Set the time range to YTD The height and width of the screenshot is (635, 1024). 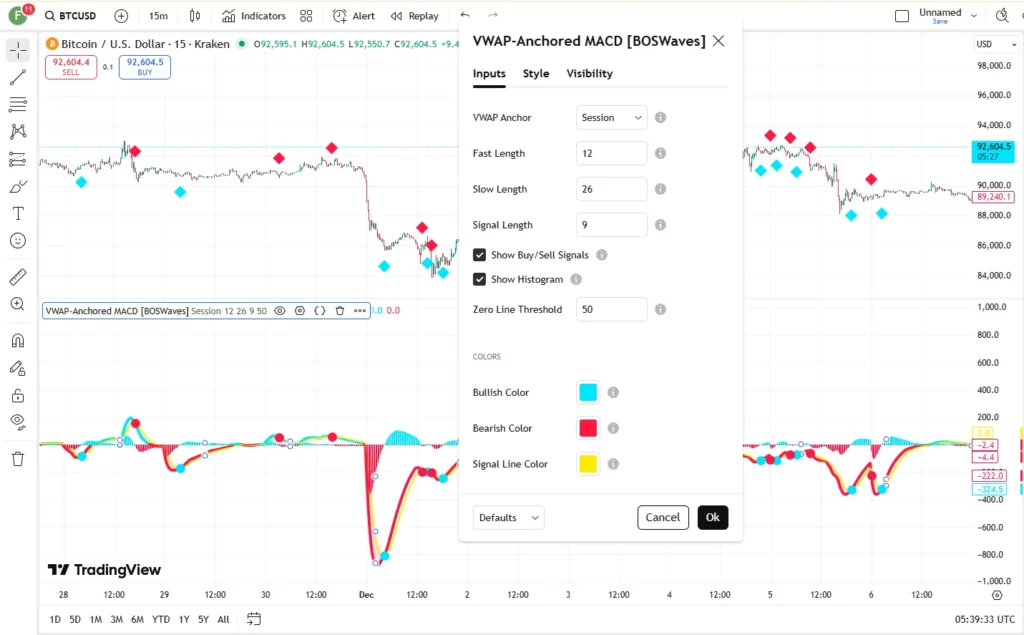tap(161, 619)
